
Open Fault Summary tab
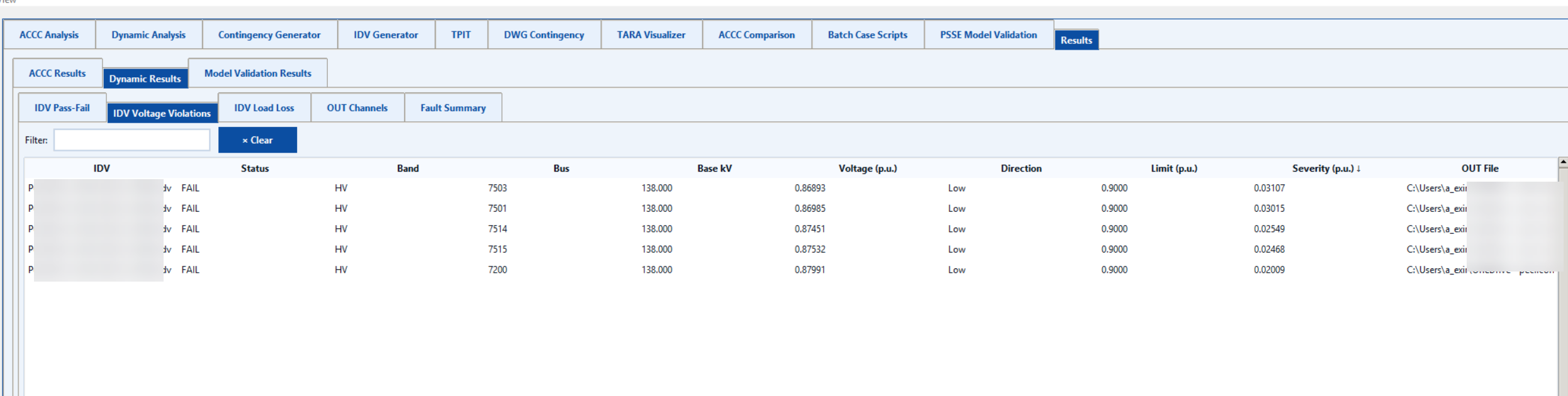(453, 107)
